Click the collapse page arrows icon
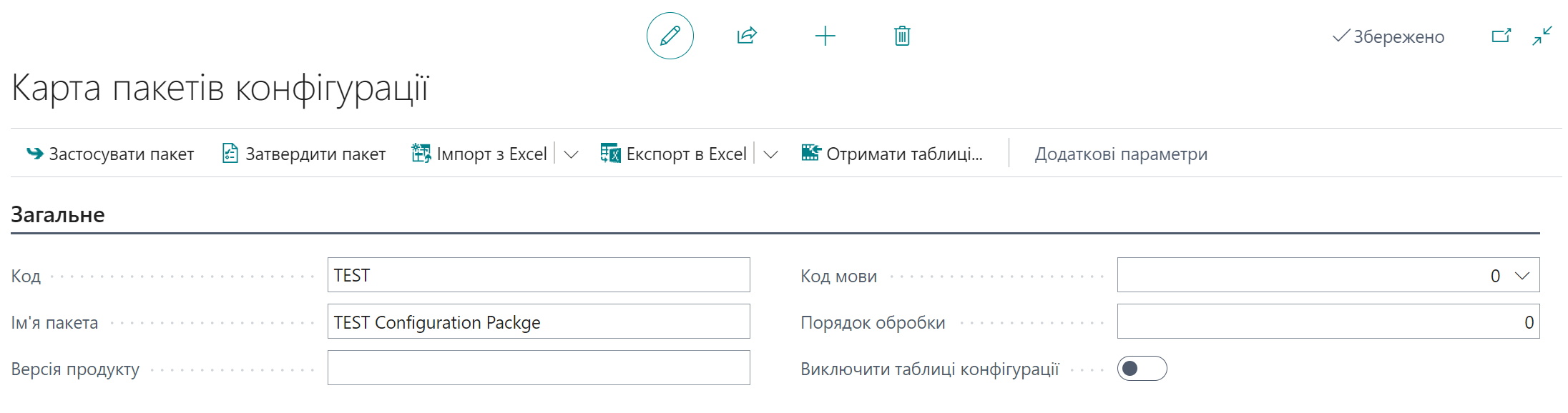This screenshot has width=1568, height=413. [1542, 36]
